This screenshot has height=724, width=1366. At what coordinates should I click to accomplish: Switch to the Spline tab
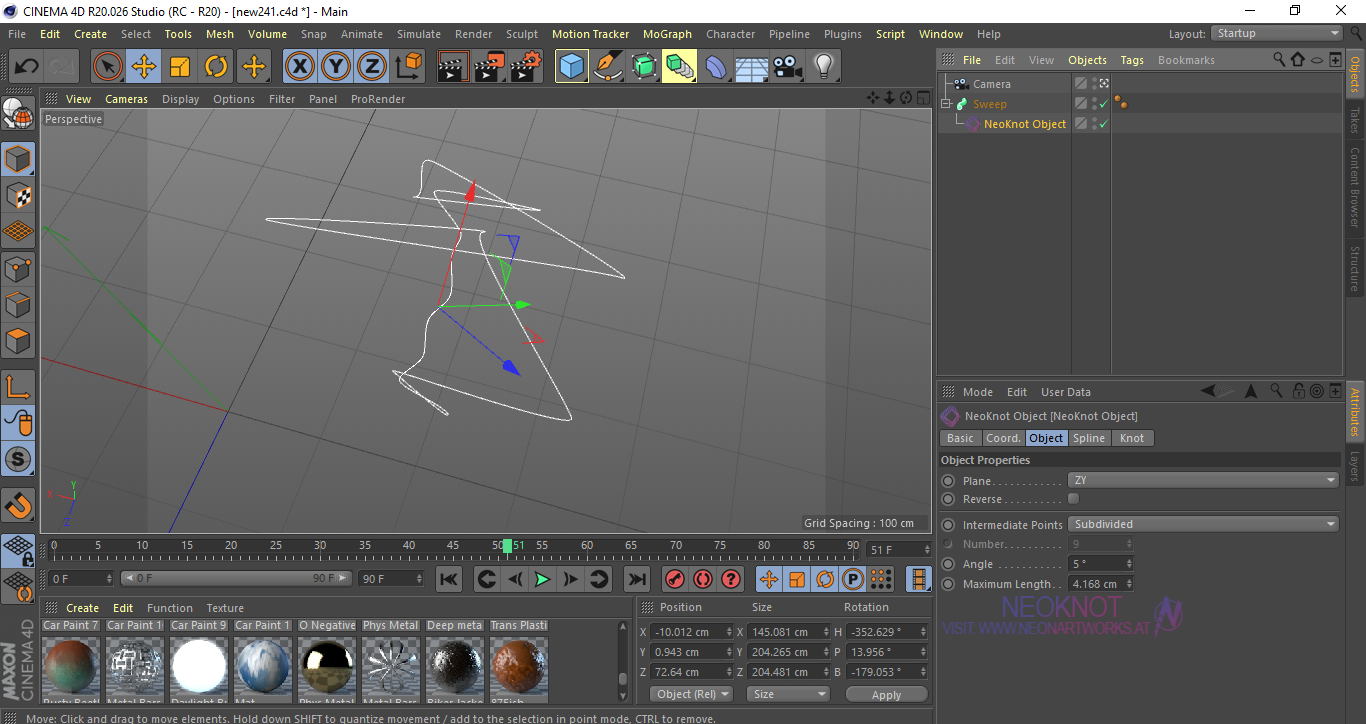pos(1089,438)
